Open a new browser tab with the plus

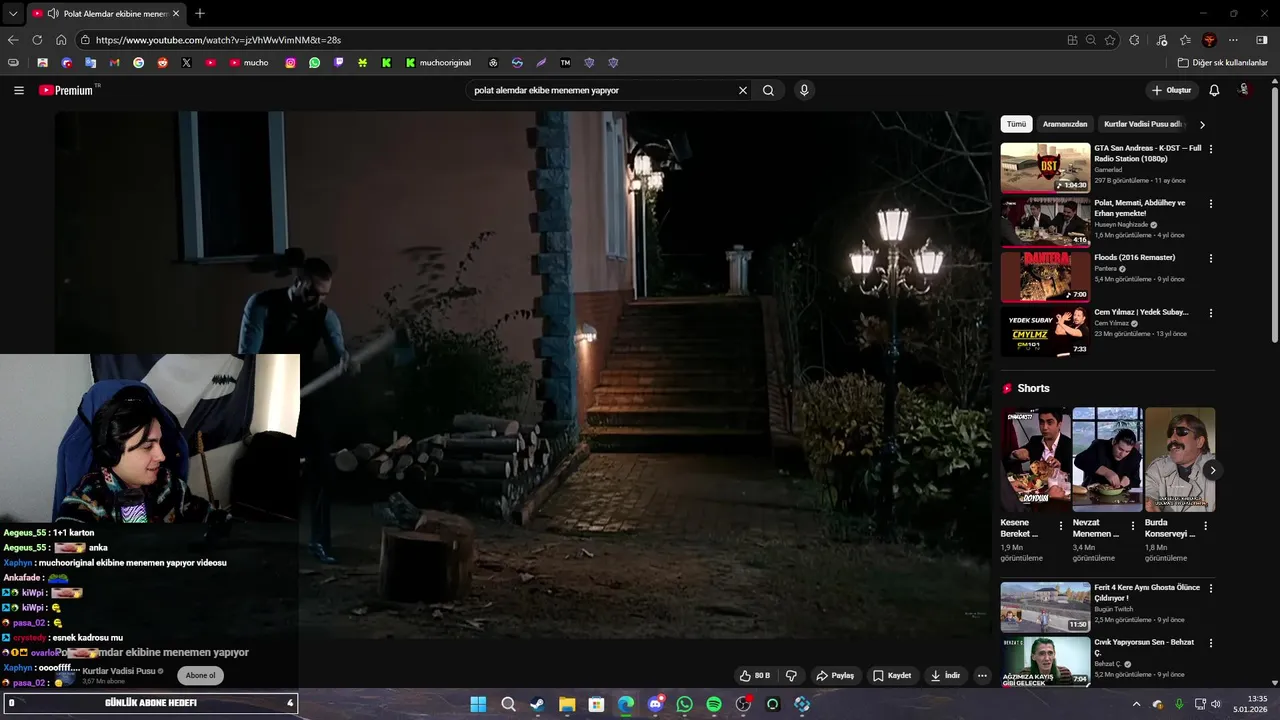pyautogui.click(x=200, y=13)
